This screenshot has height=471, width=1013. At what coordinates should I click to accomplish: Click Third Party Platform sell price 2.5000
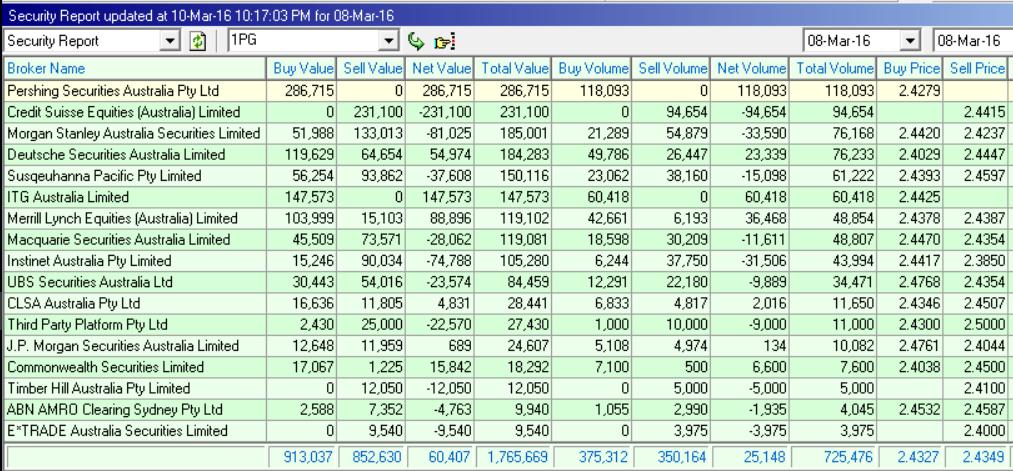tap(977, 324)
